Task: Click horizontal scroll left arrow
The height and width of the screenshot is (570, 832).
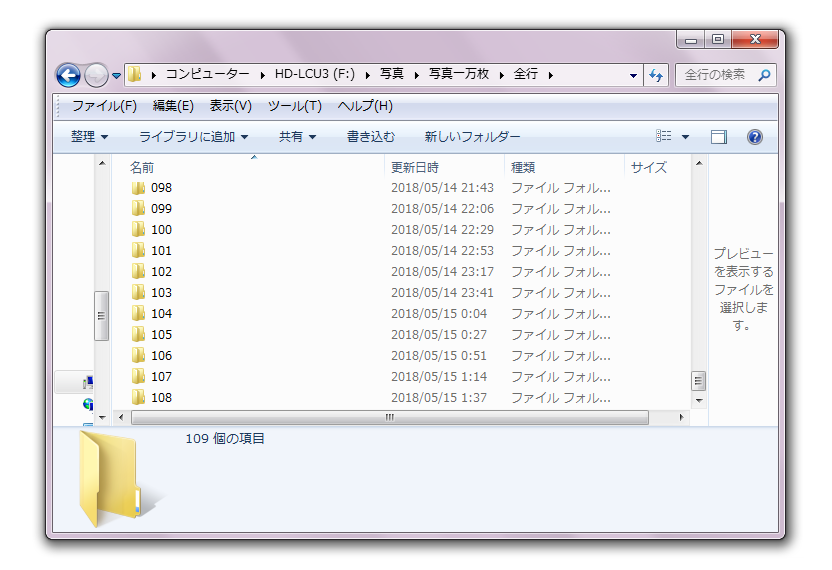Action: click(121, 418)
